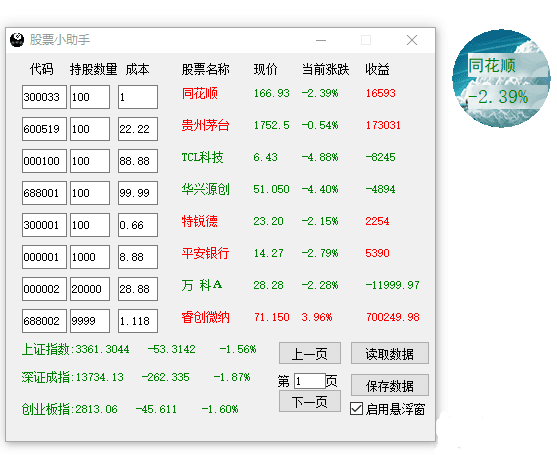Click the 成本 column header
Screen dimensions: 557x464
coord(137,69)
